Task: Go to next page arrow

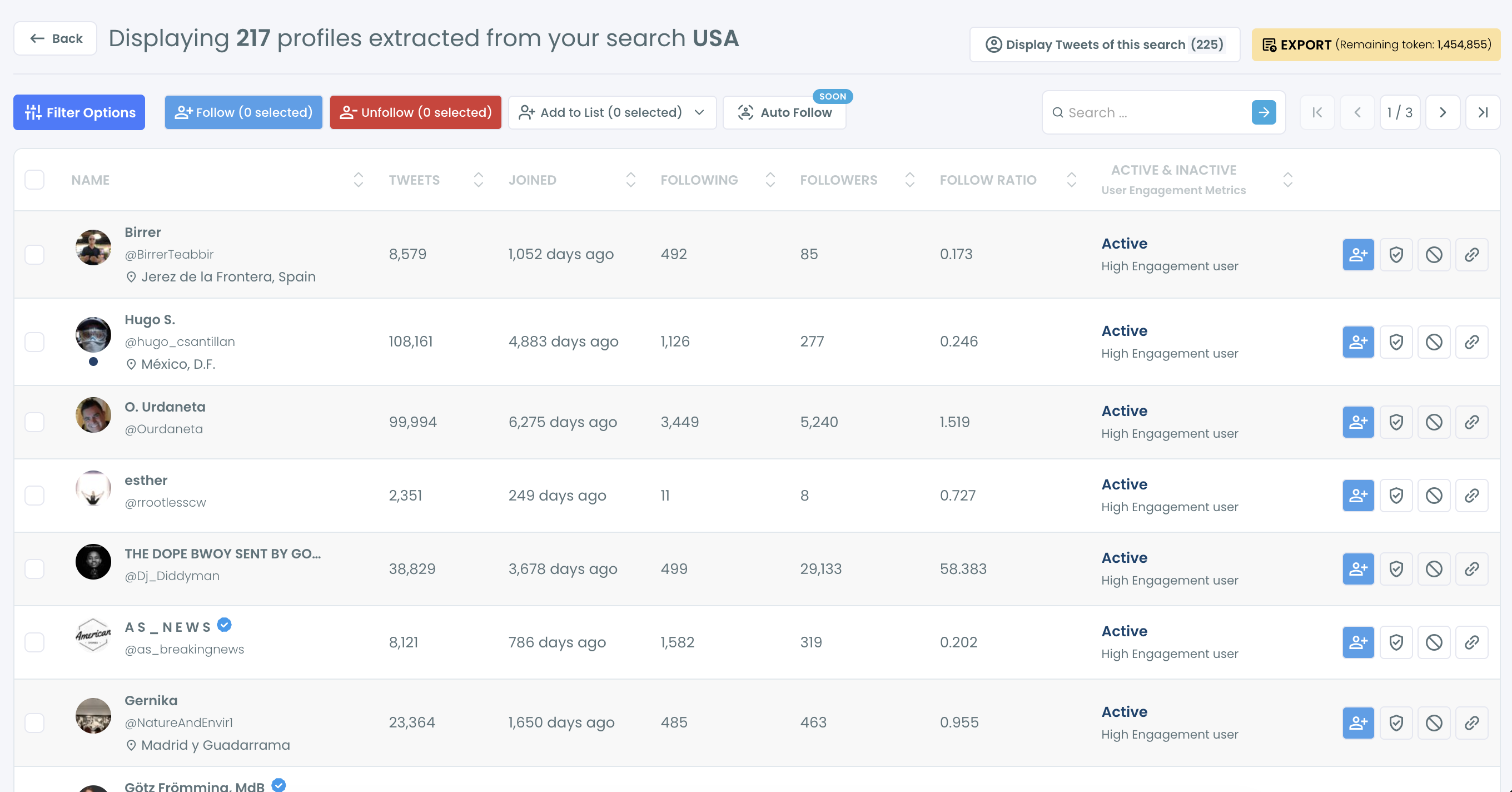Action: (1442, 112)
